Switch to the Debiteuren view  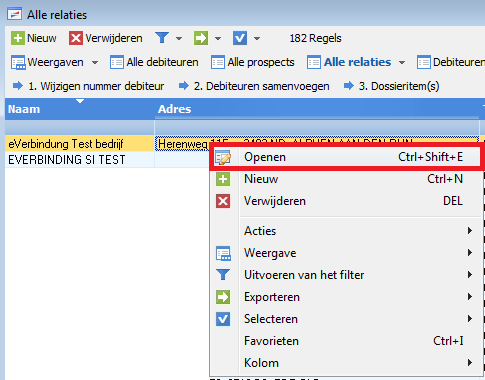(x=451, y=62)
